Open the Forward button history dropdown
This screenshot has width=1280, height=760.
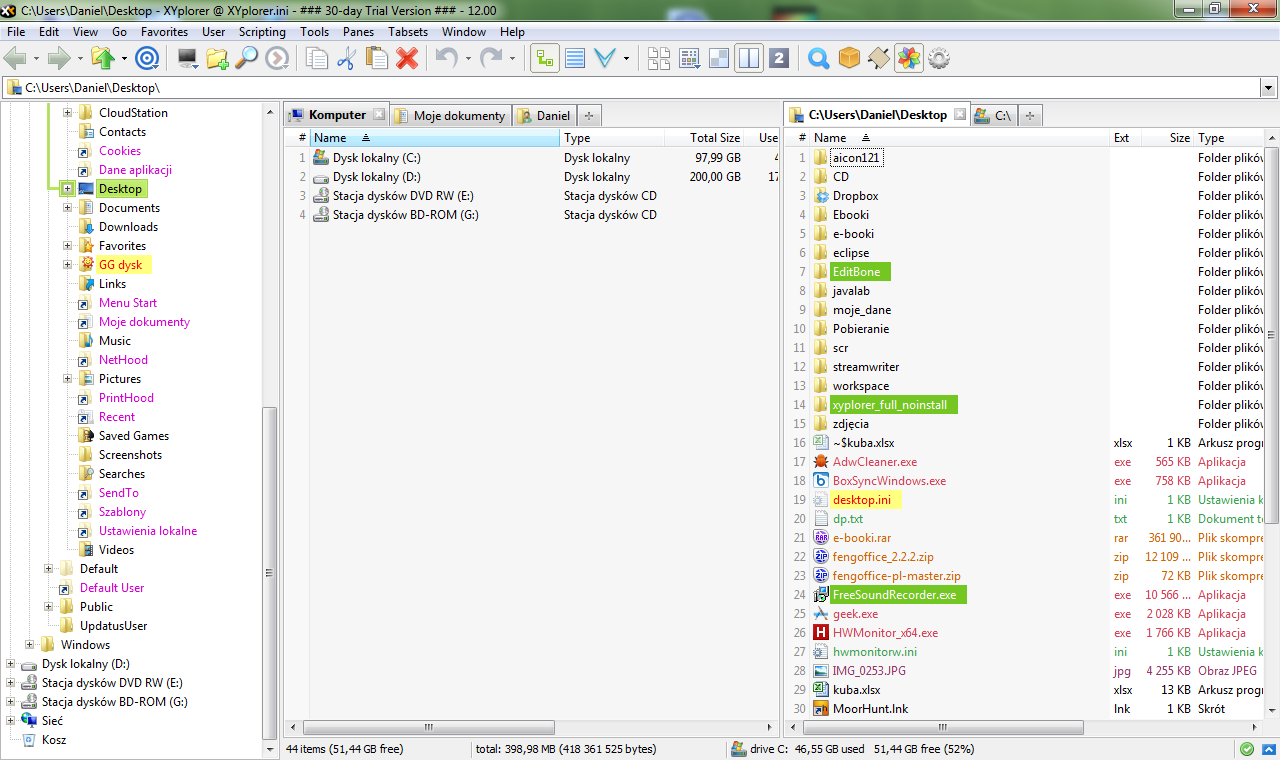(x=79, y=59)
